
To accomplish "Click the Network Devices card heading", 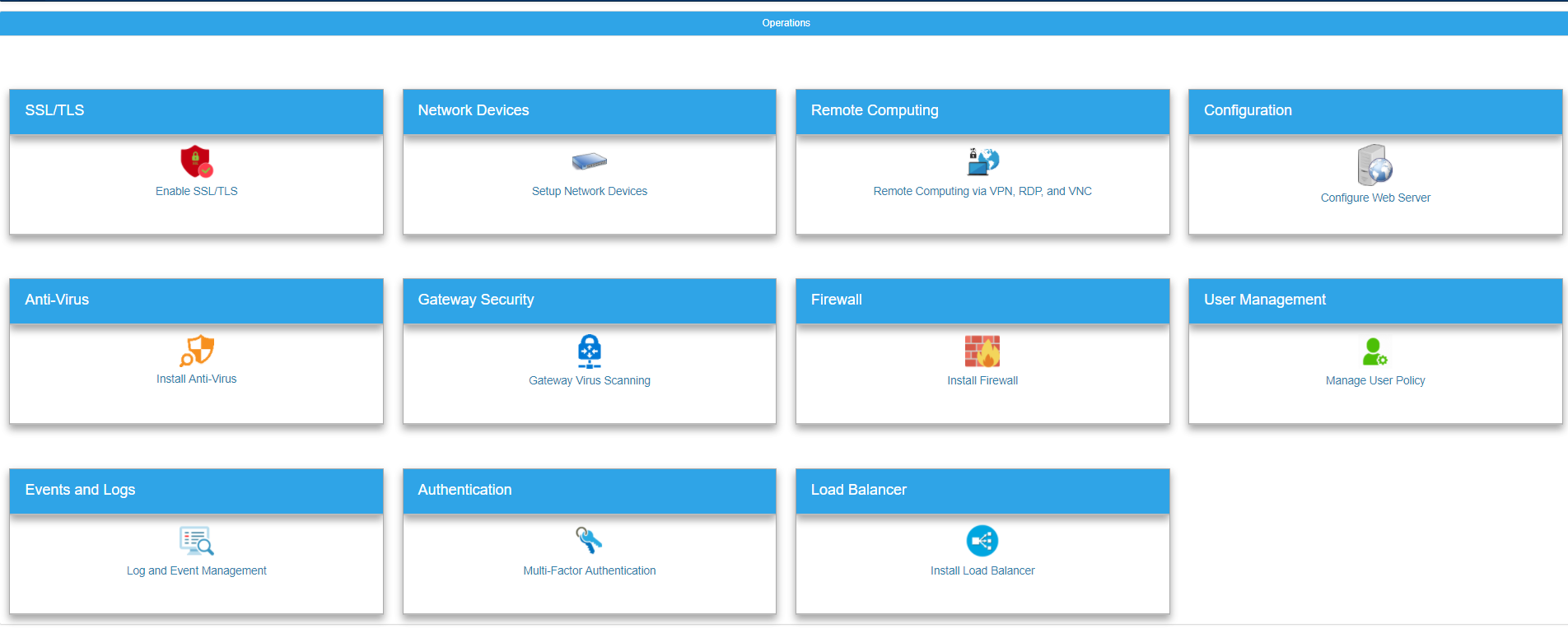I will (590, 111).
